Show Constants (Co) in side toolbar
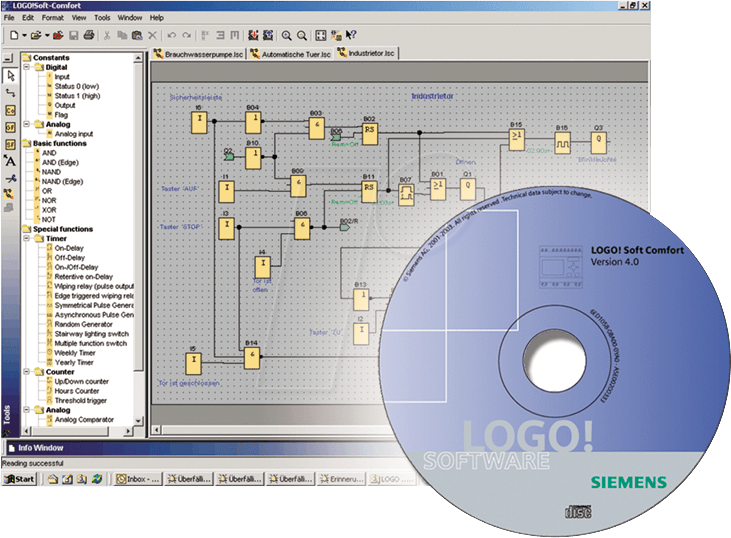 (10, 110)
